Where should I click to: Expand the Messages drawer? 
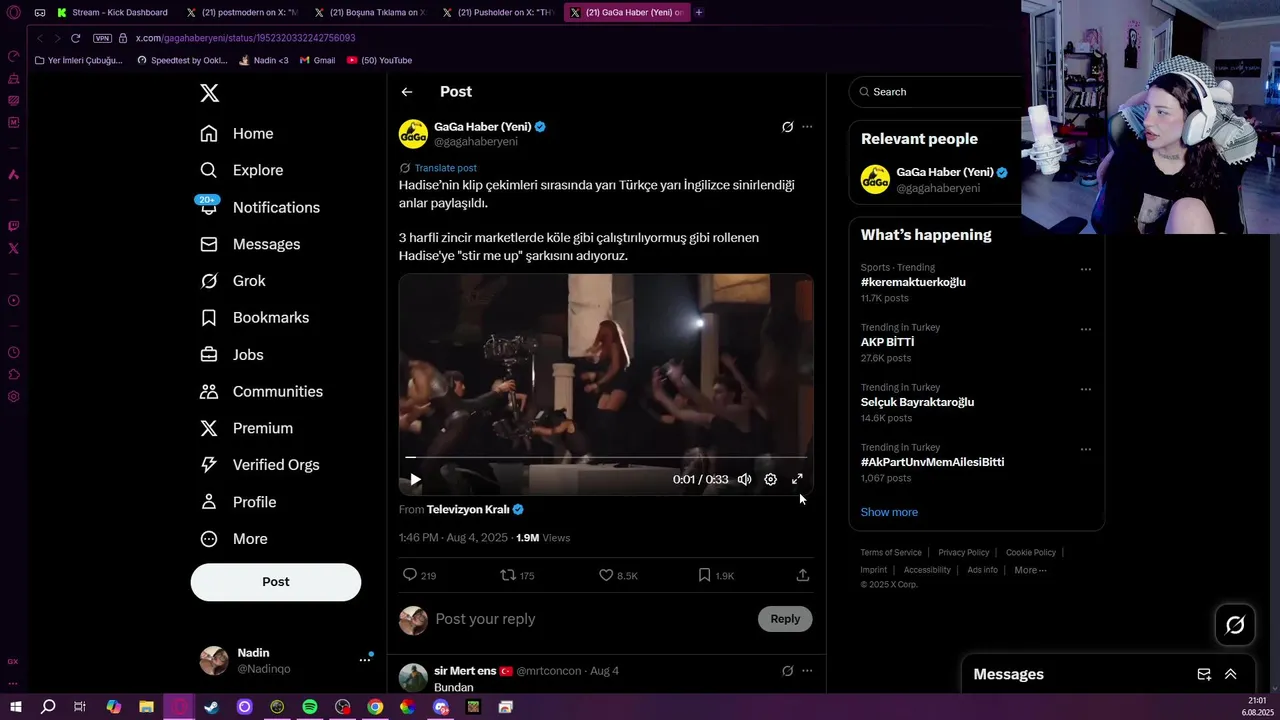coord(1231,675)
